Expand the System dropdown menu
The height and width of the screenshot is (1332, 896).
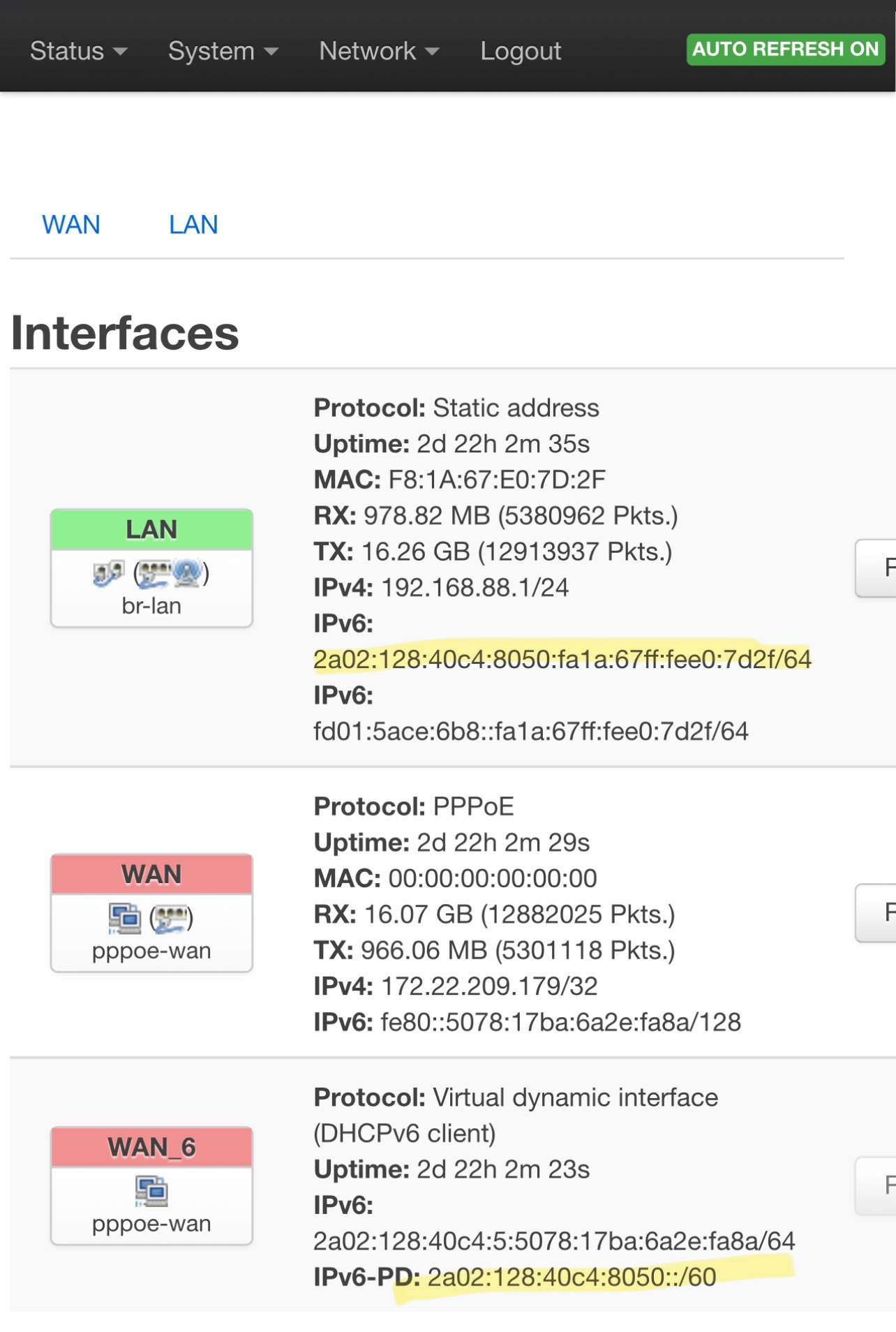tap(223, 51)
